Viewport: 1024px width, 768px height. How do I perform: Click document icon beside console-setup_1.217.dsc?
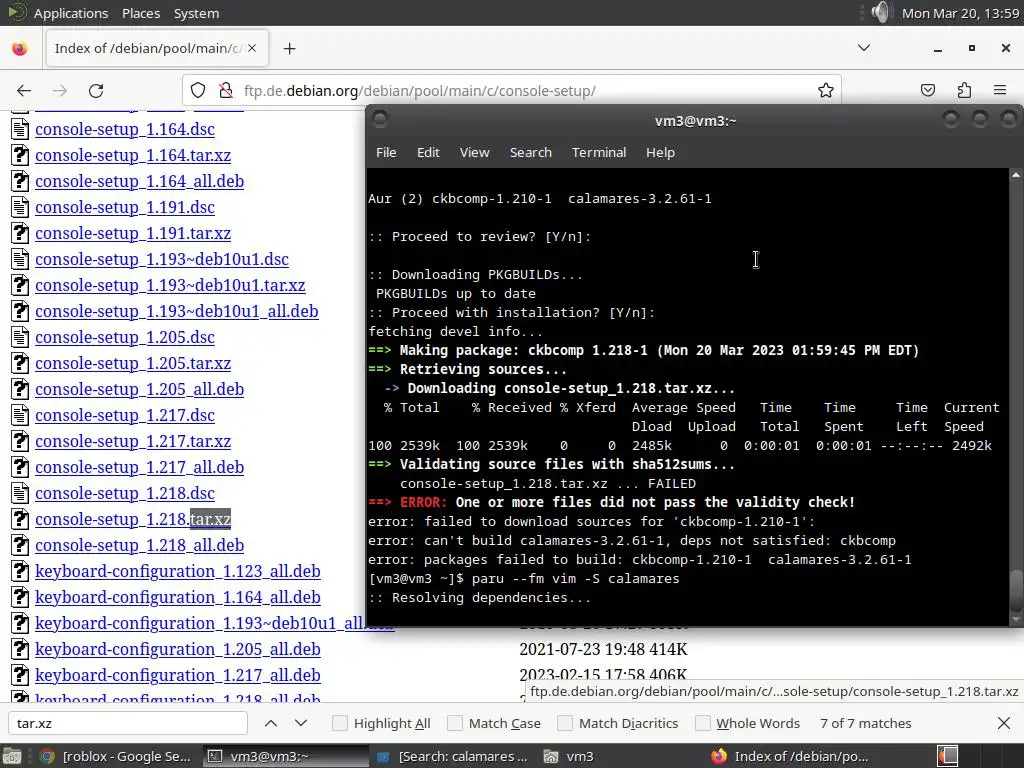(20, 415)
